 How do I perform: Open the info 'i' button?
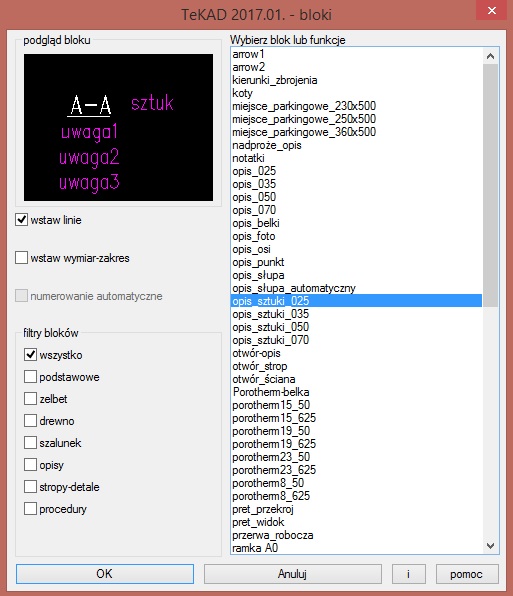[408, 574]
